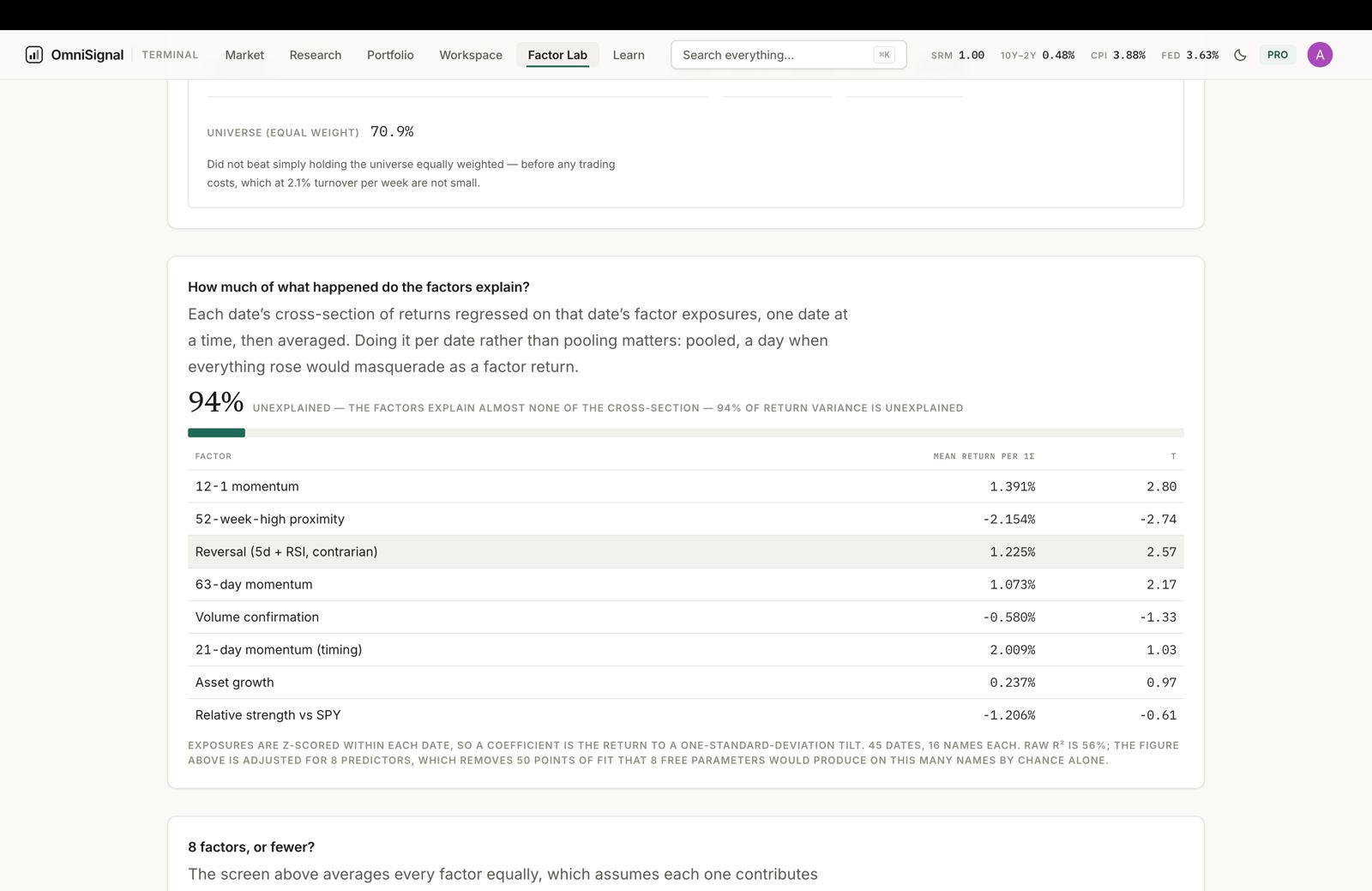The width and height of the screenshot is (1372, 891).
Task: Click the -1.206% mean return value
Action: click(1009, 714)
